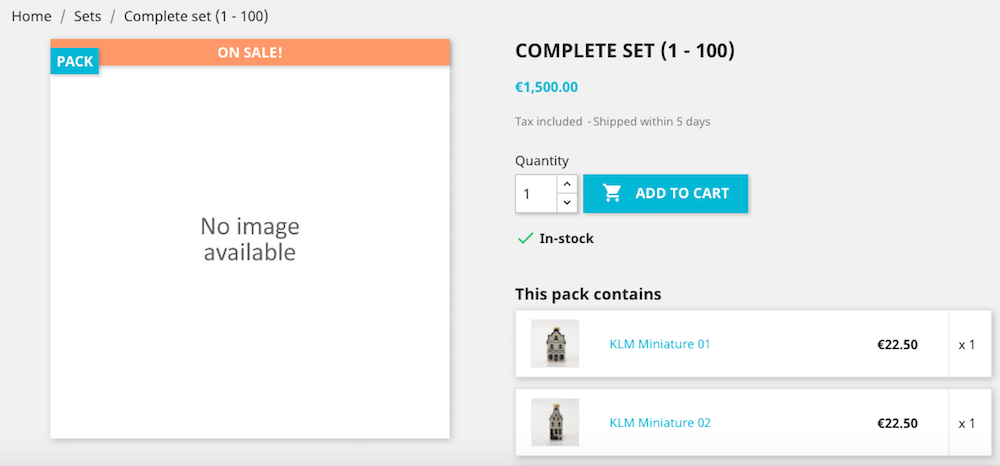Click the x 1 quantity for KLM Miniature 02
1000x466 pixels.
tap(967, 423)
